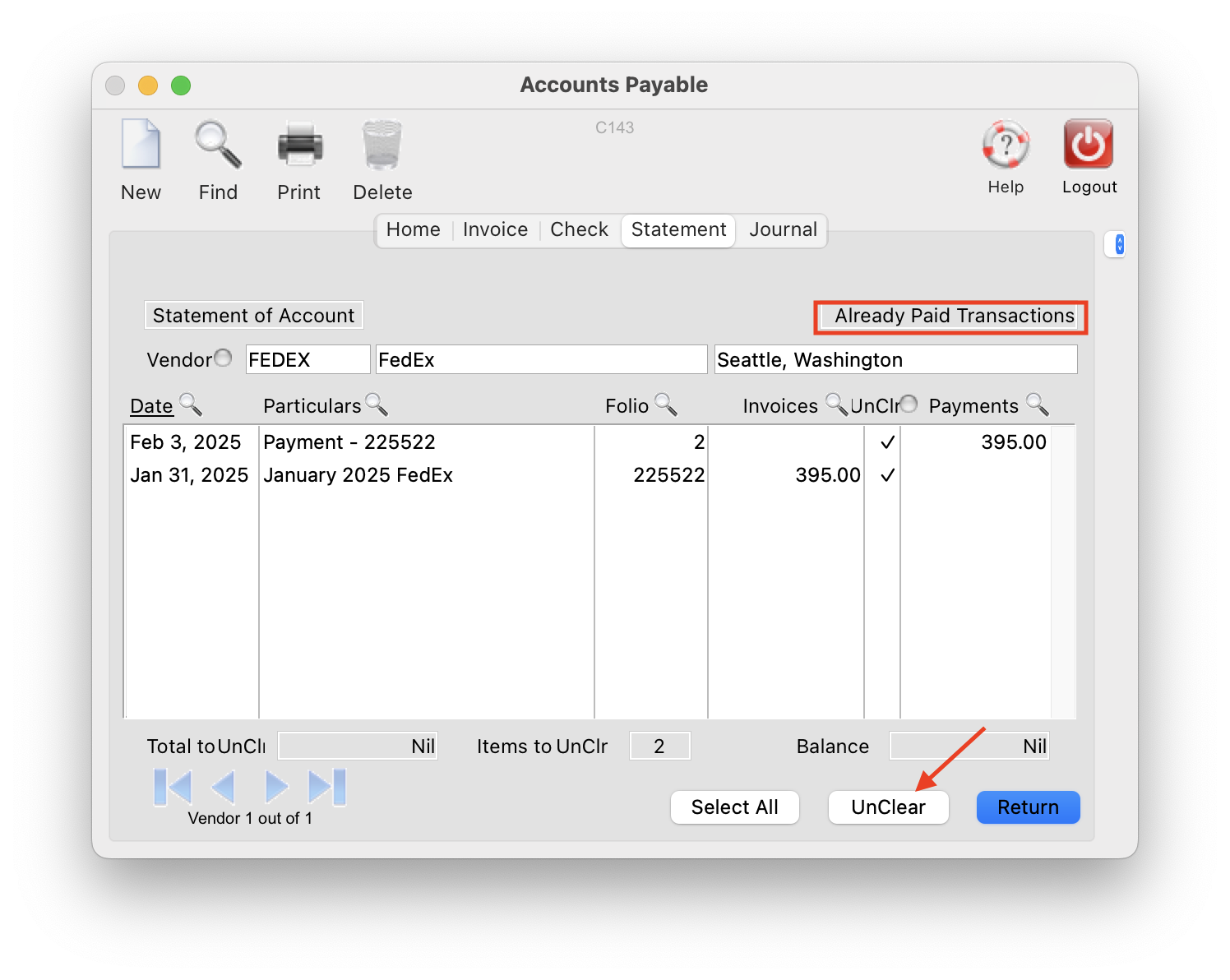Click the Payments column header text

(x=973, y=406)
